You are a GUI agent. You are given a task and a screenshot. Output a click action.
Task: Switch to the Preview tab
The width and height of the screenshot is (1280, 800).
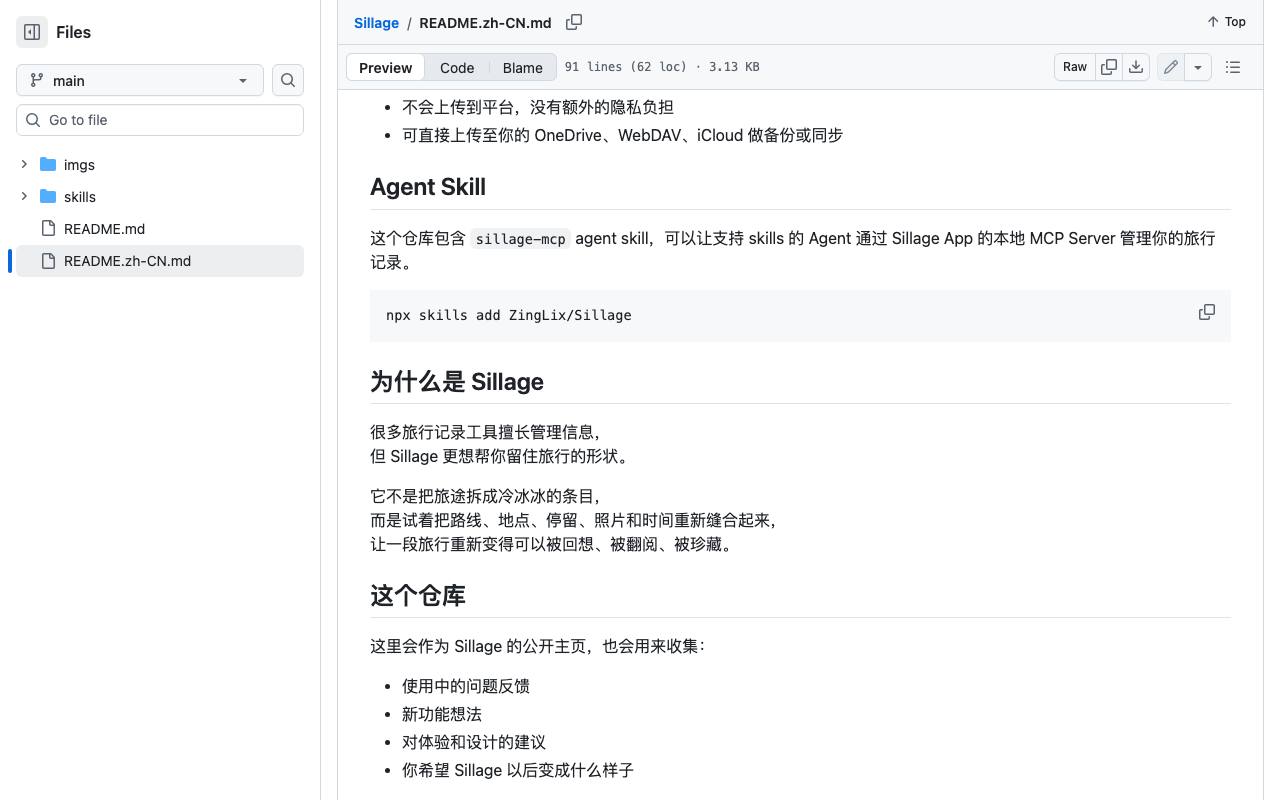click(x=385, y=67)
